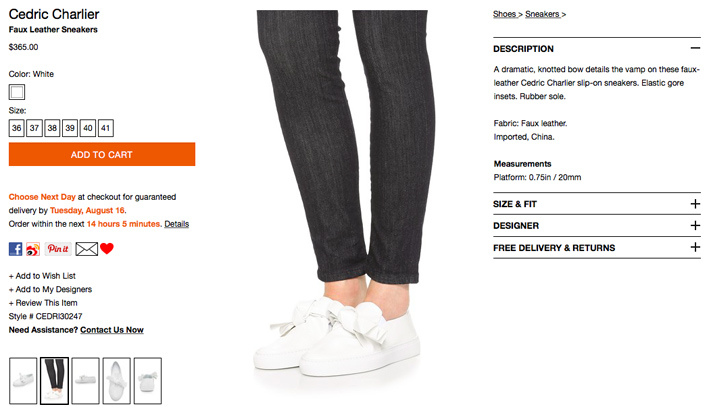The height and width of the screenshot is (411, 709).
Task: Select size 36
Action: pyautogui.click(x=17, y=128)
